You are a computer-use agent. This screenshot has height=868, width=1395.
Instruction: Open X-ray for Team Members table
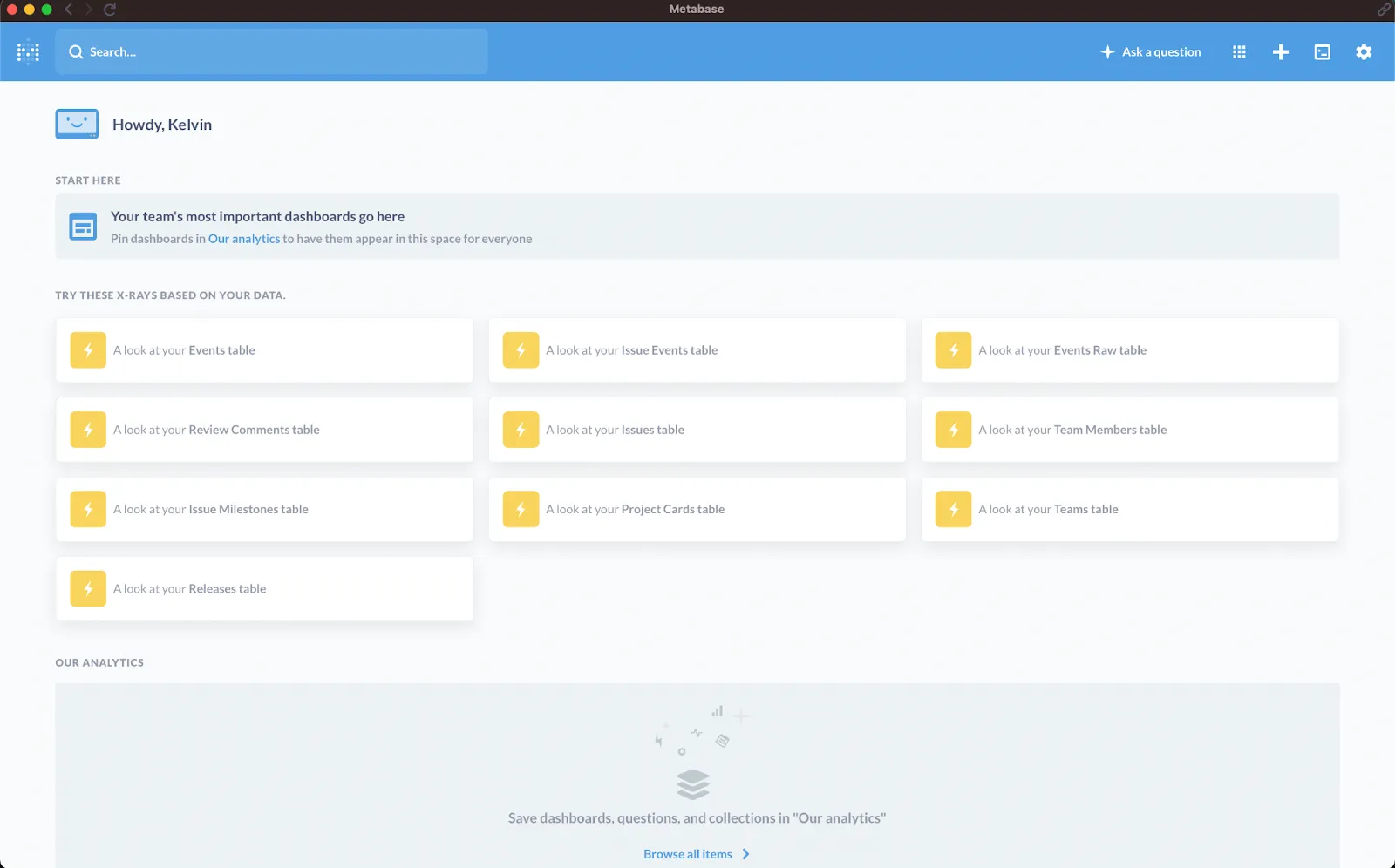[x=1130, y=430]
